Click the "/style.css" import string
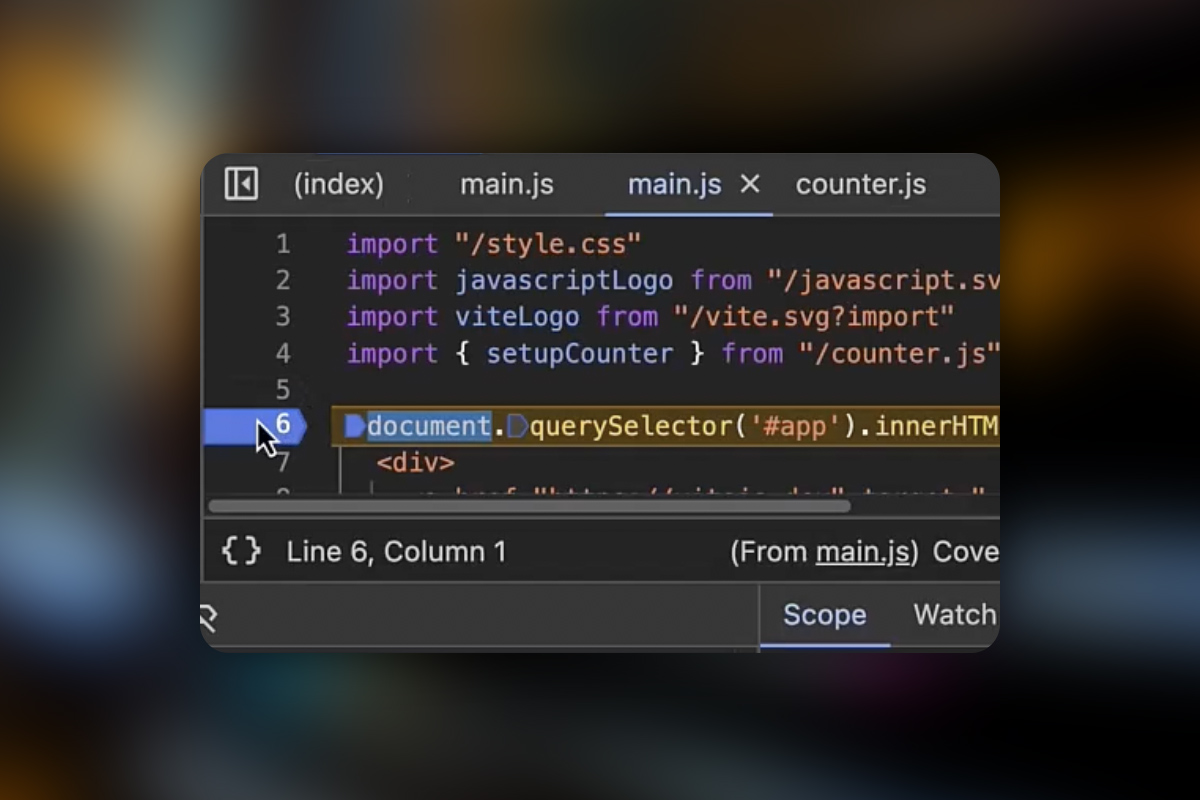The height and width of the screenshot is (800, 1200). (x=548, y=244)
